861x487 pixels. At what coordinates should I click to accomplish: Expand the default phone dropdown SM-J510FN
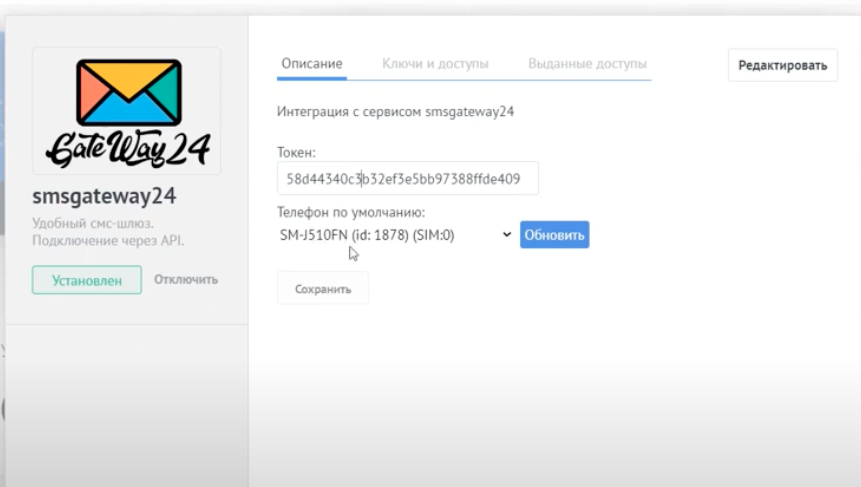396,235
